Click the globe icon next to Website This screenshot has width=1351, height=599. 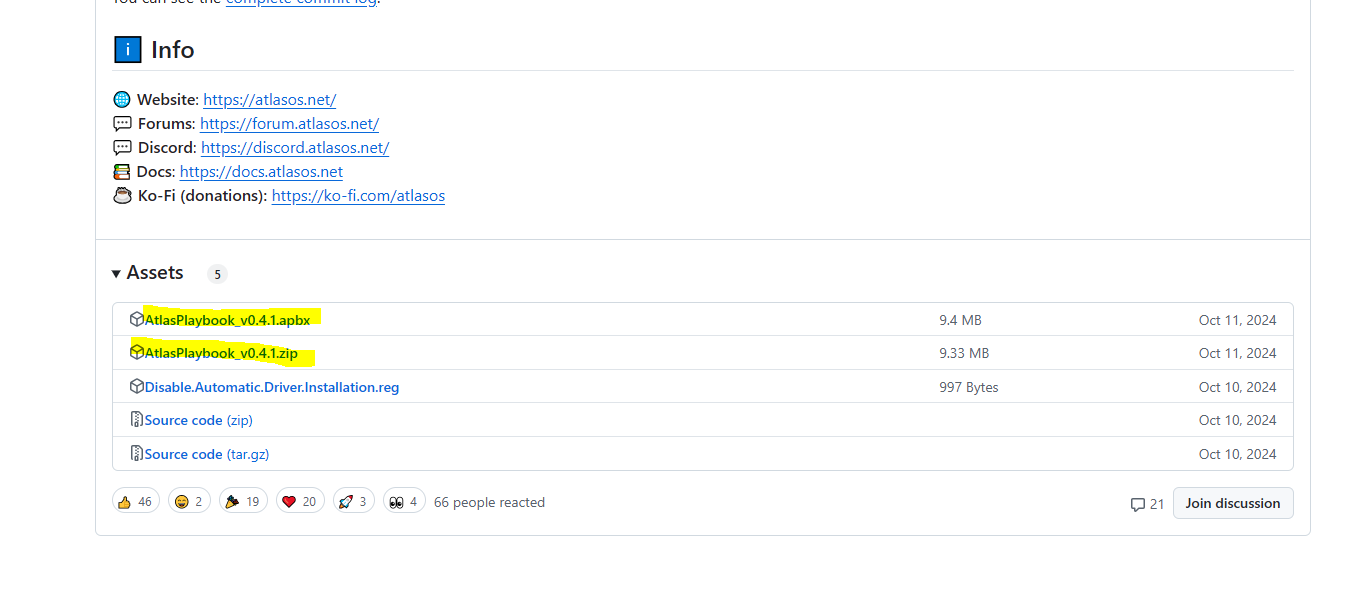(x=122, y=100)
